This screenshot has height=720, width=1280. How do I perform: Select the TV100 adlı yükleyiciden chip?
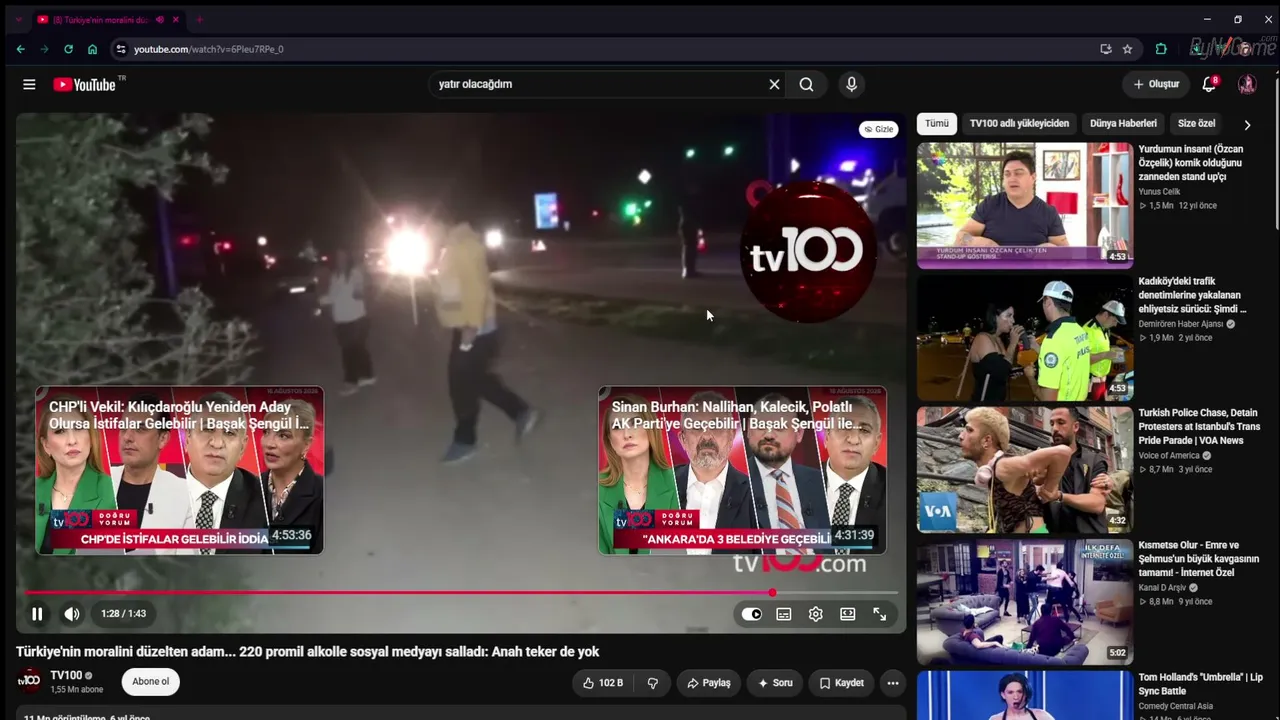tap(1019, 124)
